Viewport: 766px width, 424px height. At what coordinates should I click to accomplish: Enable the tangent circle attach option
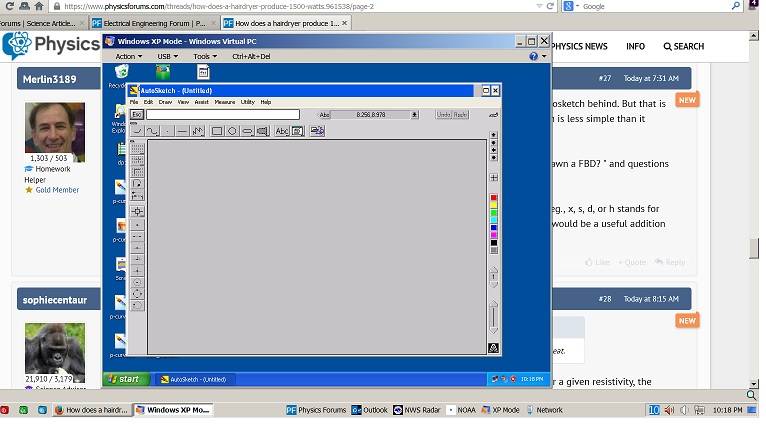(137, 305)
